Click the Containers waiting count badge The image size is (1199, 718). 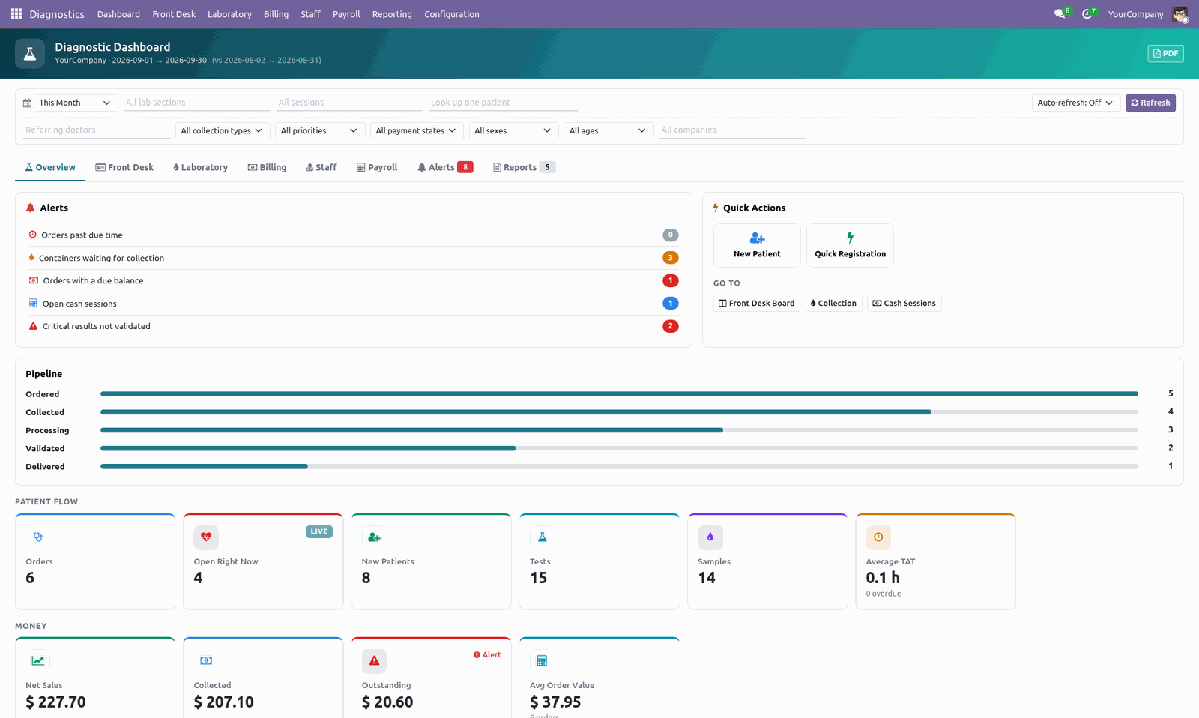tap(670, 258)
